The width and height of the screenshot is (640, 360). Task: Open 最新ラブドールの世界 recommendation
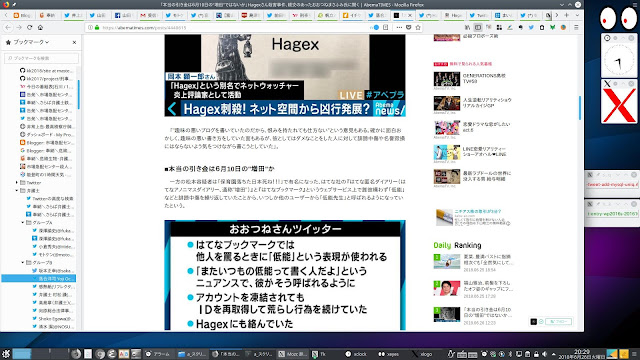(473, 176)
